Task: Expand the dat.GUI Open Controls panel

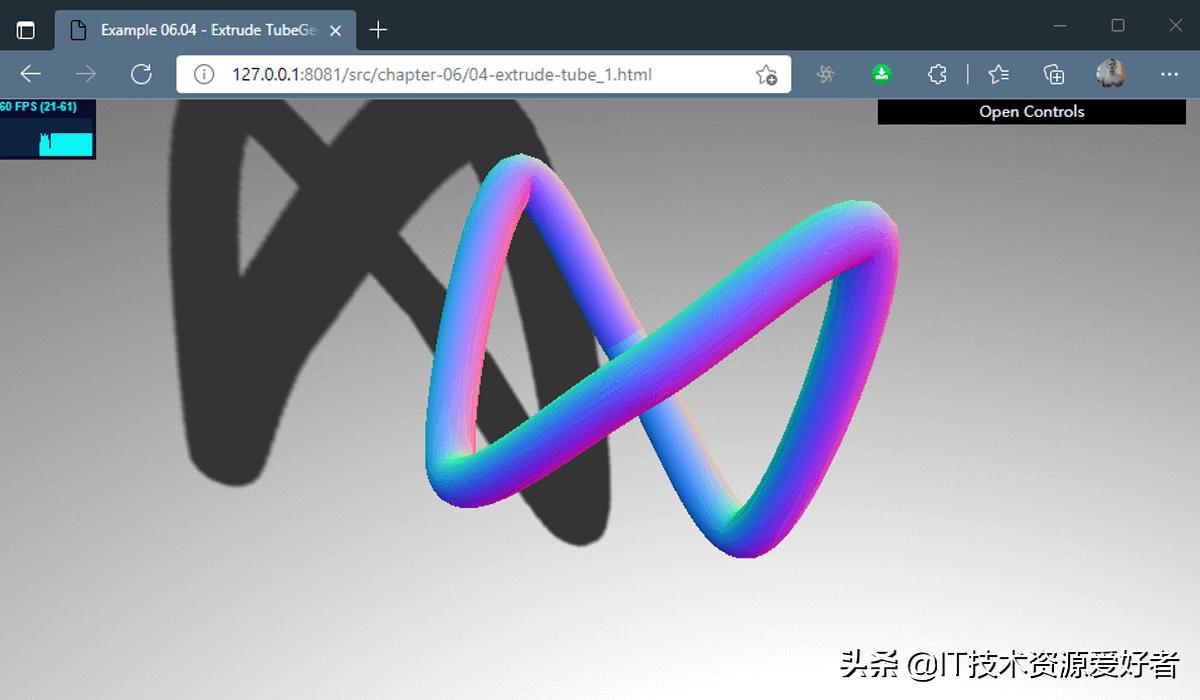Action: [1030, 111]
